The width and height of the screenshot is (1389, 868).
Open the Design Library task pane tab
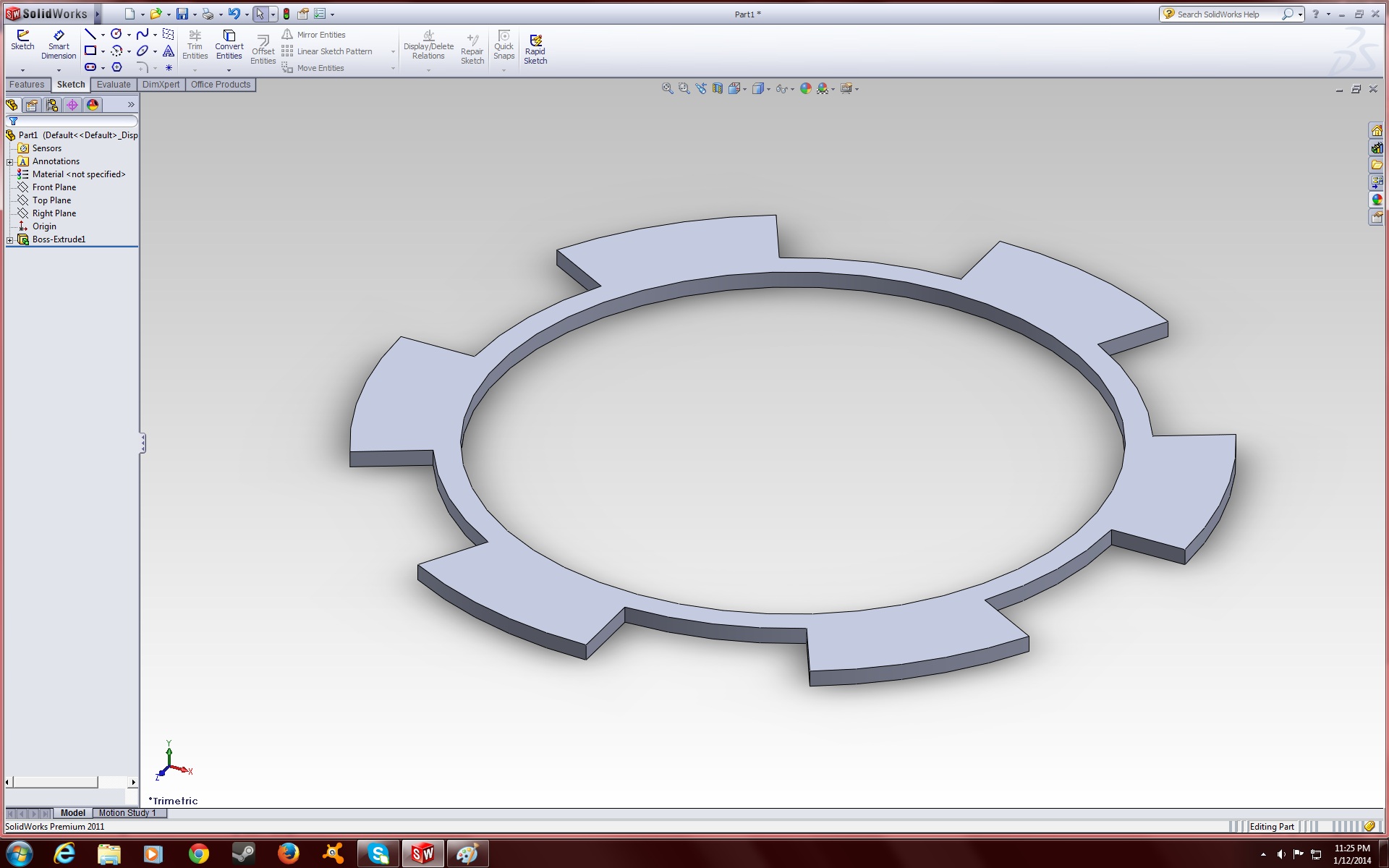point(1377,148)
